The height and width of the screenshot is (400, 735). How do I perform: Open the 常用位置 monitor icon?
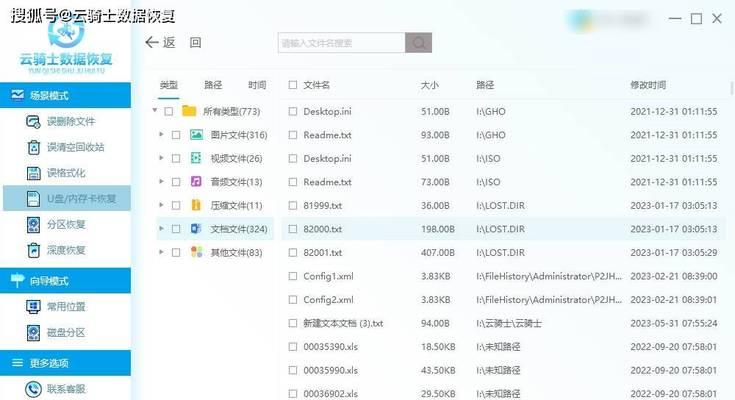[x=33, y=307]
